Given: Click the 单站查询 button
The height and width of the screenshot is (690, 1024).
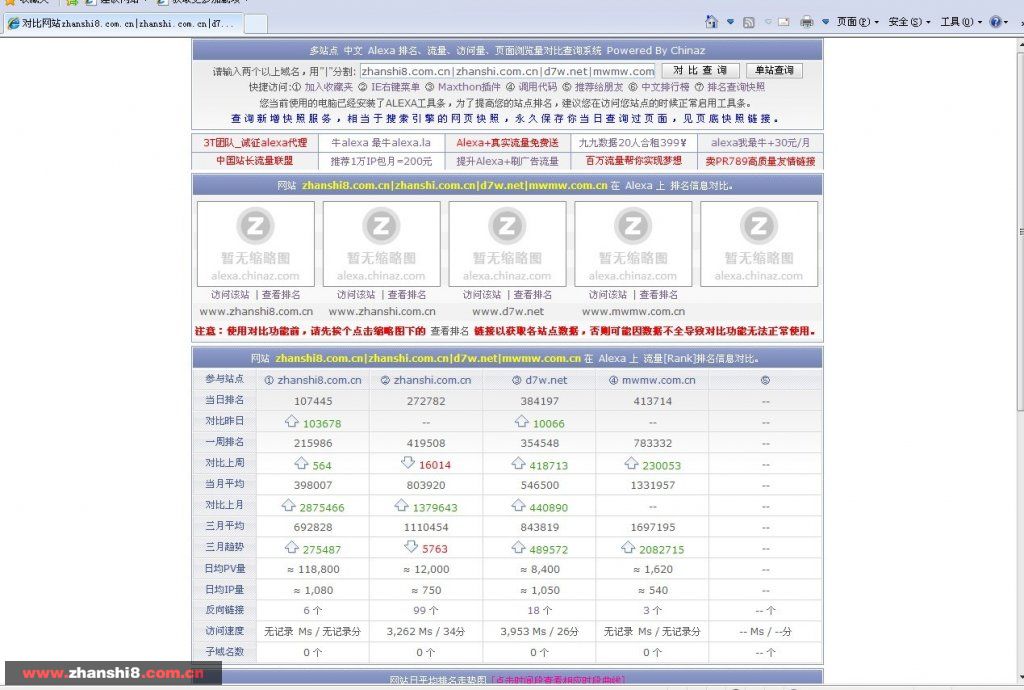Looking at the screenshot, I should [x=774, y=71].
